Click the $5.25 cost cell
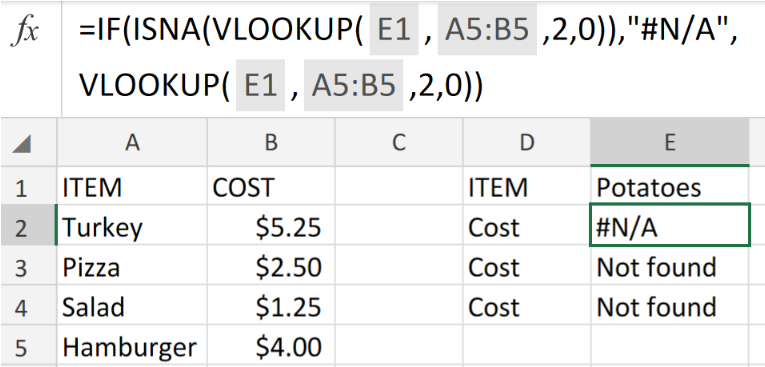 coord(271,226)
